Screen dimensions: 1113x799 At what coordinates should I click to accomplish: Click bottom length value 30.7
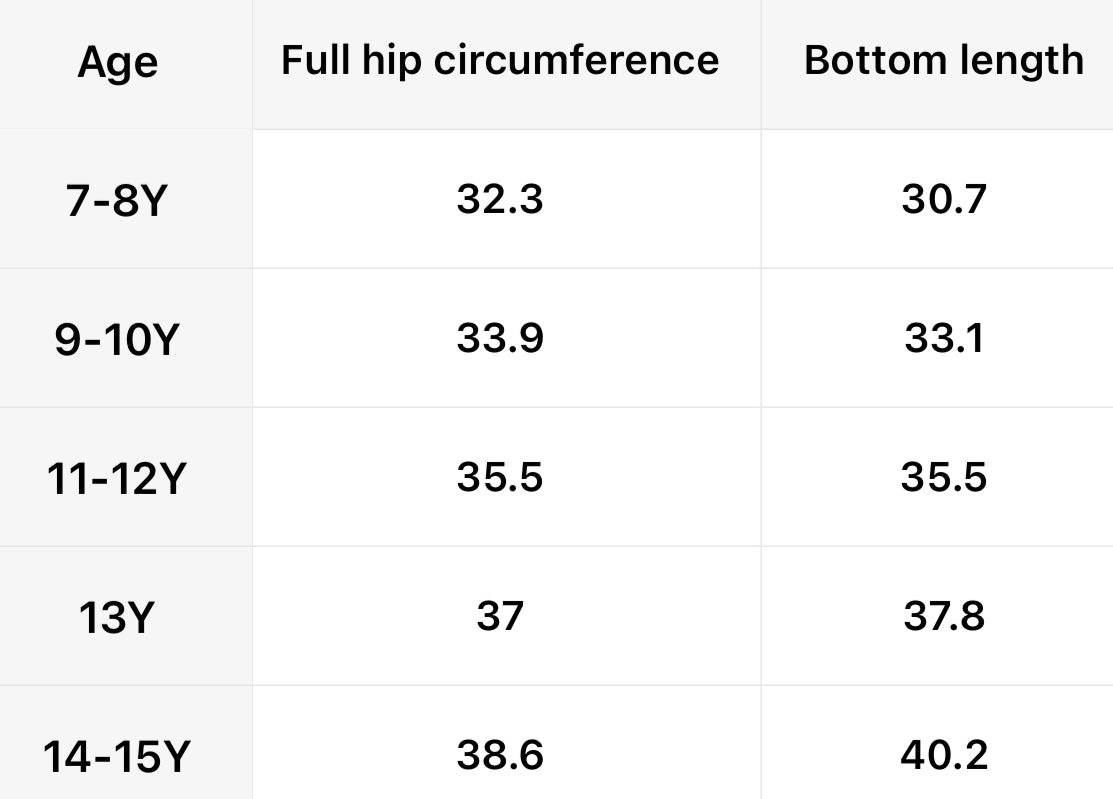coord(944,200)
